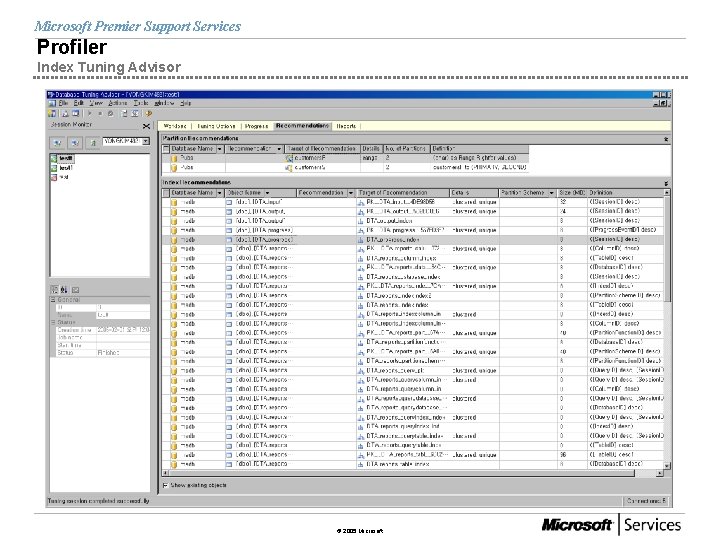
Task: Click the second Session Monitor button
Action: point(75,143)
